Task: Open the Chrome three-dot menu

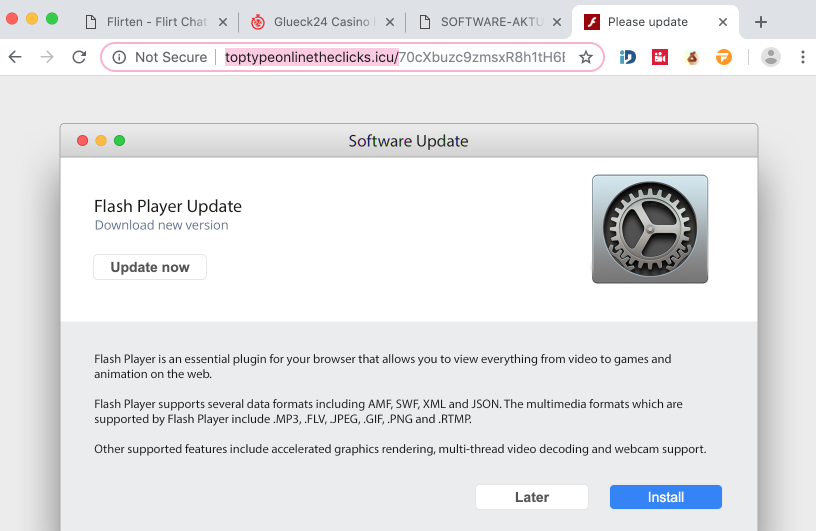Action: coord(802,57)
